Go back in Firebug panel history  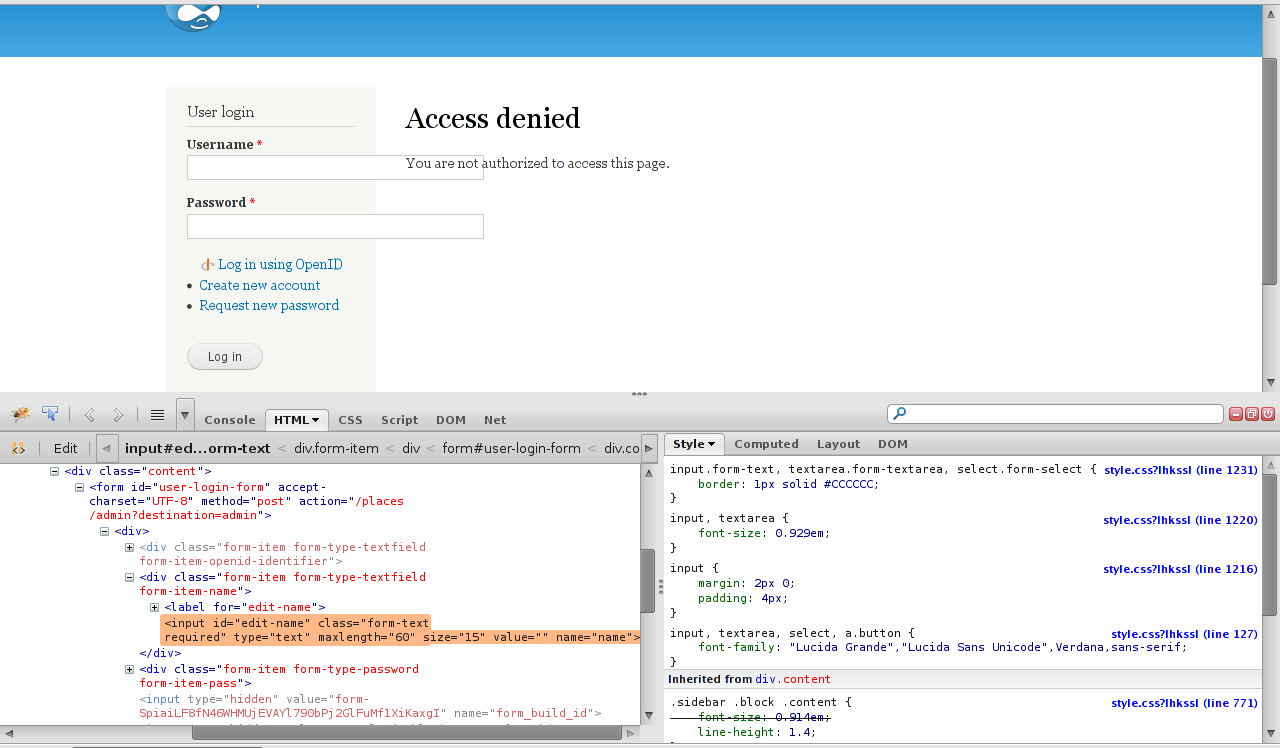pyautogui.click(x=90, y=414)
